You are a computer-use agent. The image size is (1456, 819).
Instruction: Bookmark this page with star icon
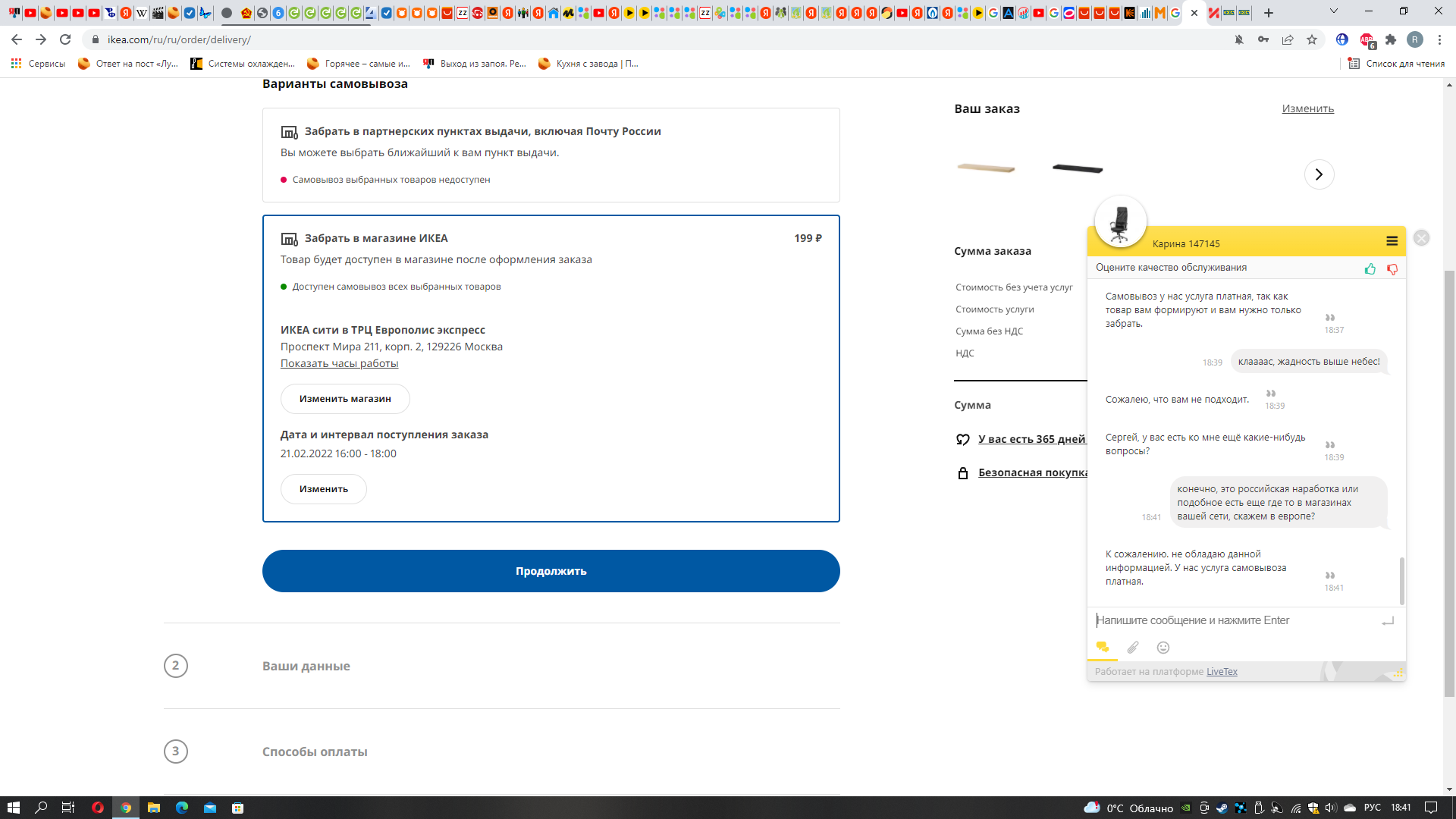point(1312,40)
